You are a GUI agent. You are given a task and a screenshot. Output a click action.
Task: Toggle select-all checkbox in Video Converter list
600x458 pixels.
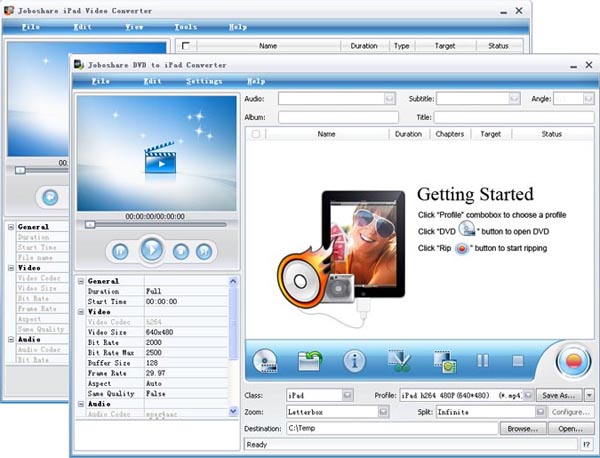(186, 46)
